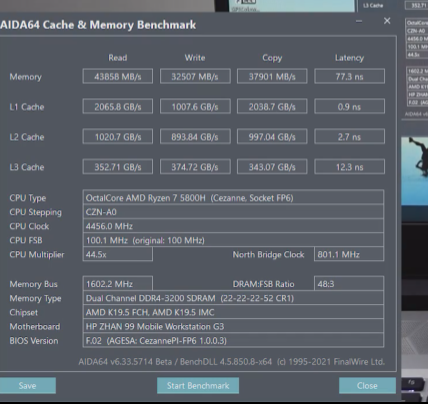This screenshot has height=404, width=428.
Task: Select L3 Cache Latency 12.3 ns
Action: 349,167
